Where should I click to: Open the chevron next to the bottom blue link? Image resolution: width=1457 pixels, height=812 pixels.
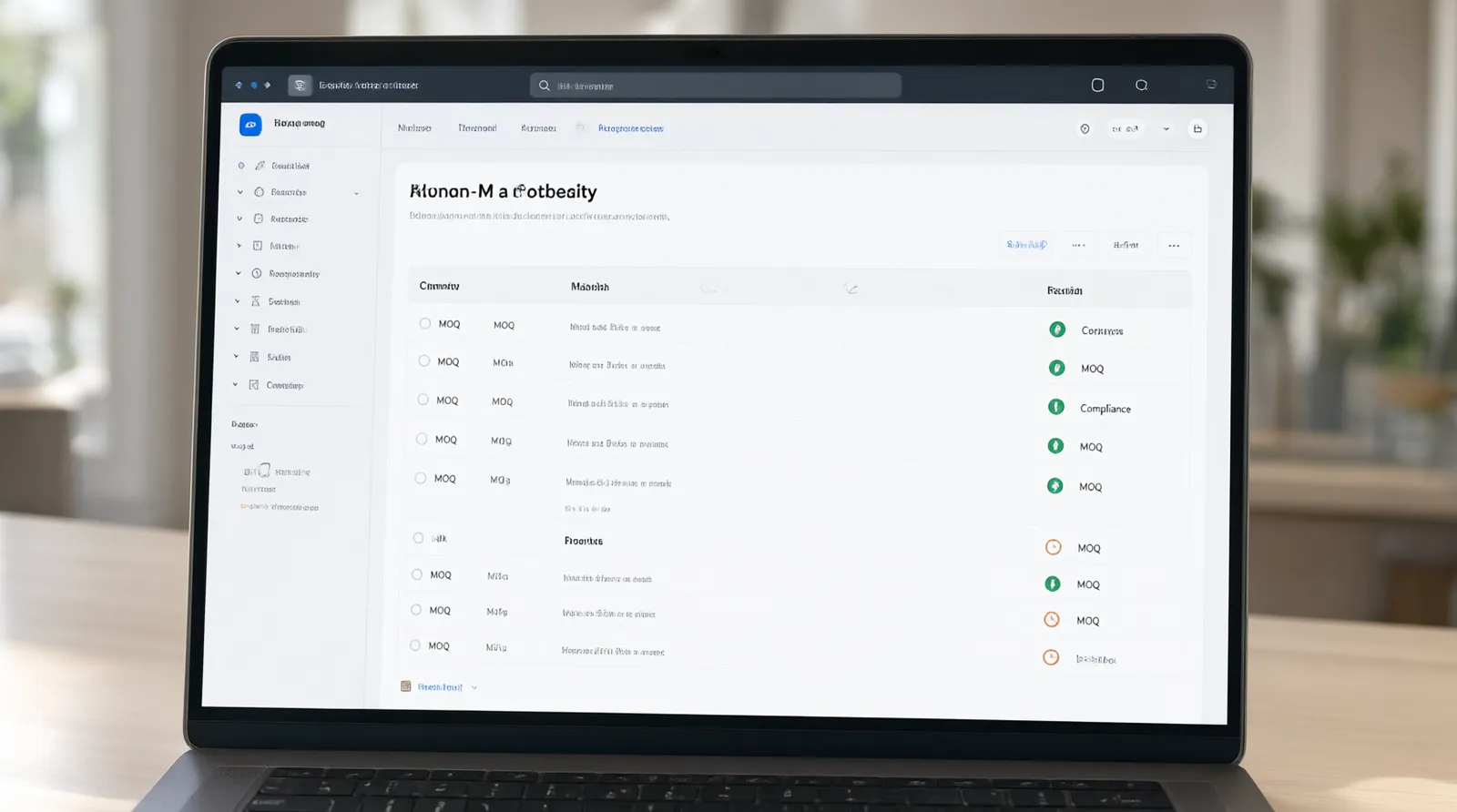click(474, 687)
